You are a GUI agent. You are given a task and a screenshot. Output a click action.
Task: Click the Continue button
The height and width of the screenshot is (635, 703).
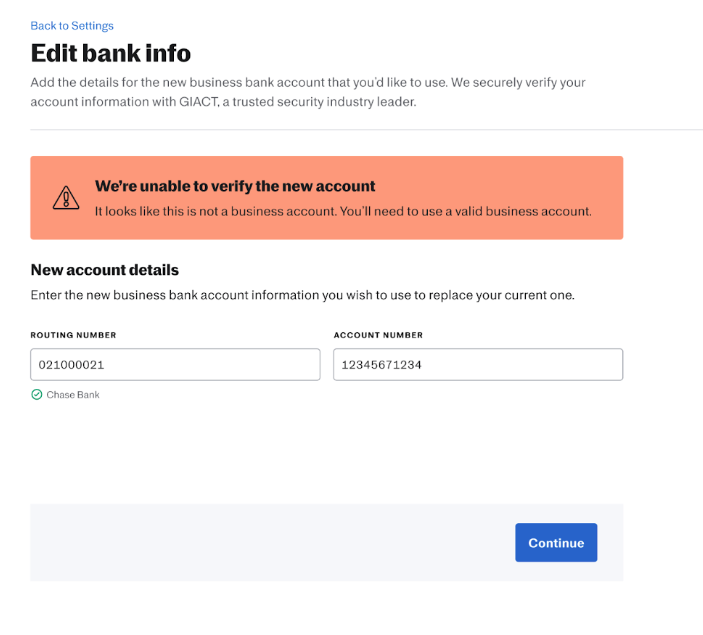[x=556, y=542]
